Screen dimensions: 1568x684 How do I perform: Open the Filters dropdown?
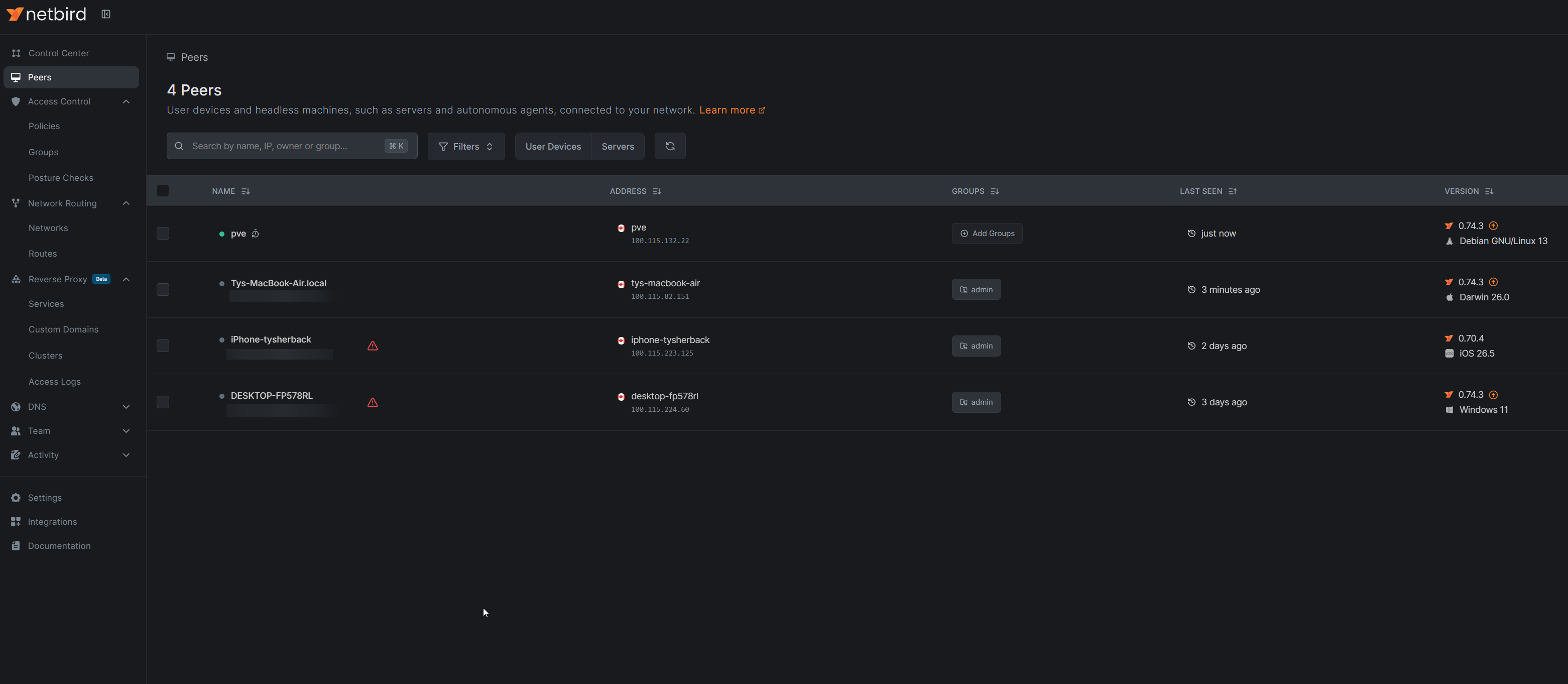465,146
